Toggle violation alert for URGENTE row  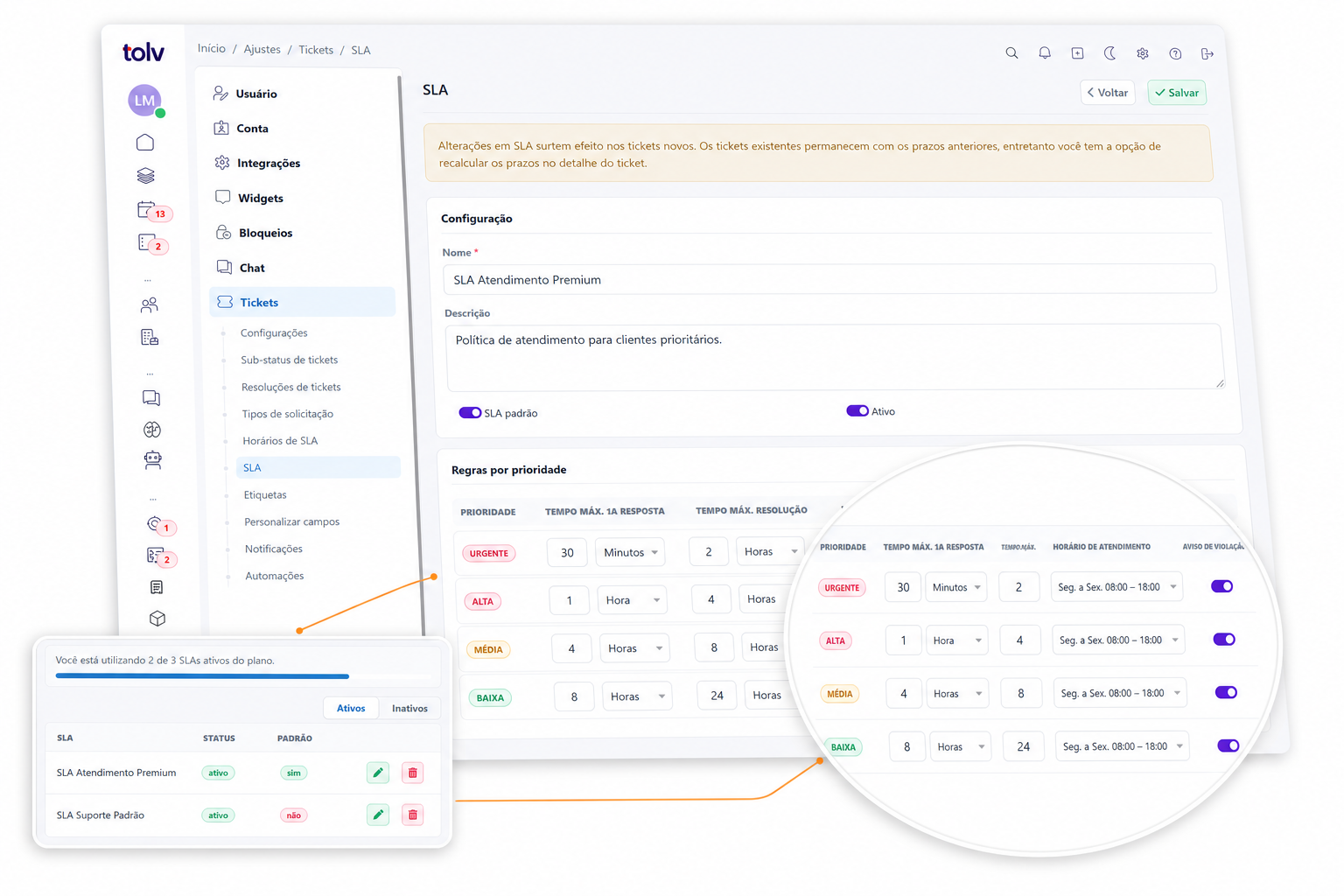(1222, 586)
